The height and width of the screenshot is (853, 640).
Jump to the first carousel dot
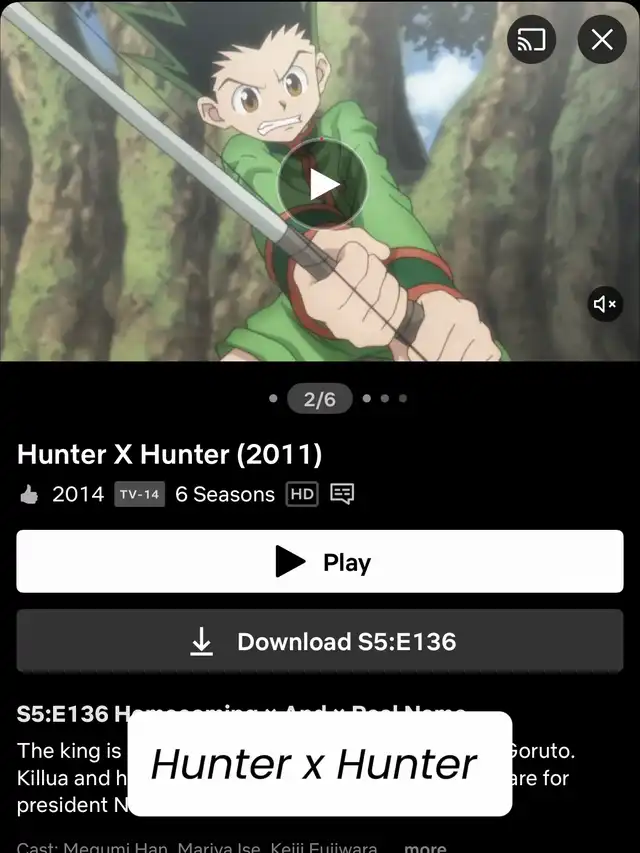click(273, 398)
